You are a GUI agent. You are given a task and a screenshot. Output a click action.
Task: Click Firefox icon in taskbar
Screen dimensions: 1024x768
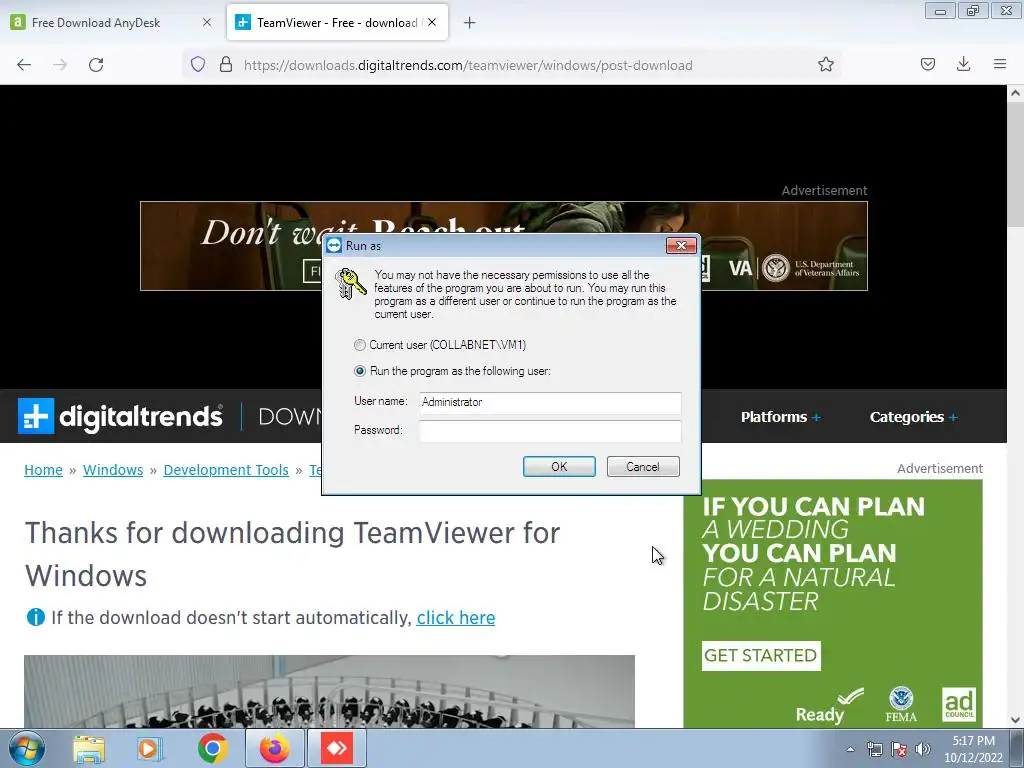pos(275,749)
